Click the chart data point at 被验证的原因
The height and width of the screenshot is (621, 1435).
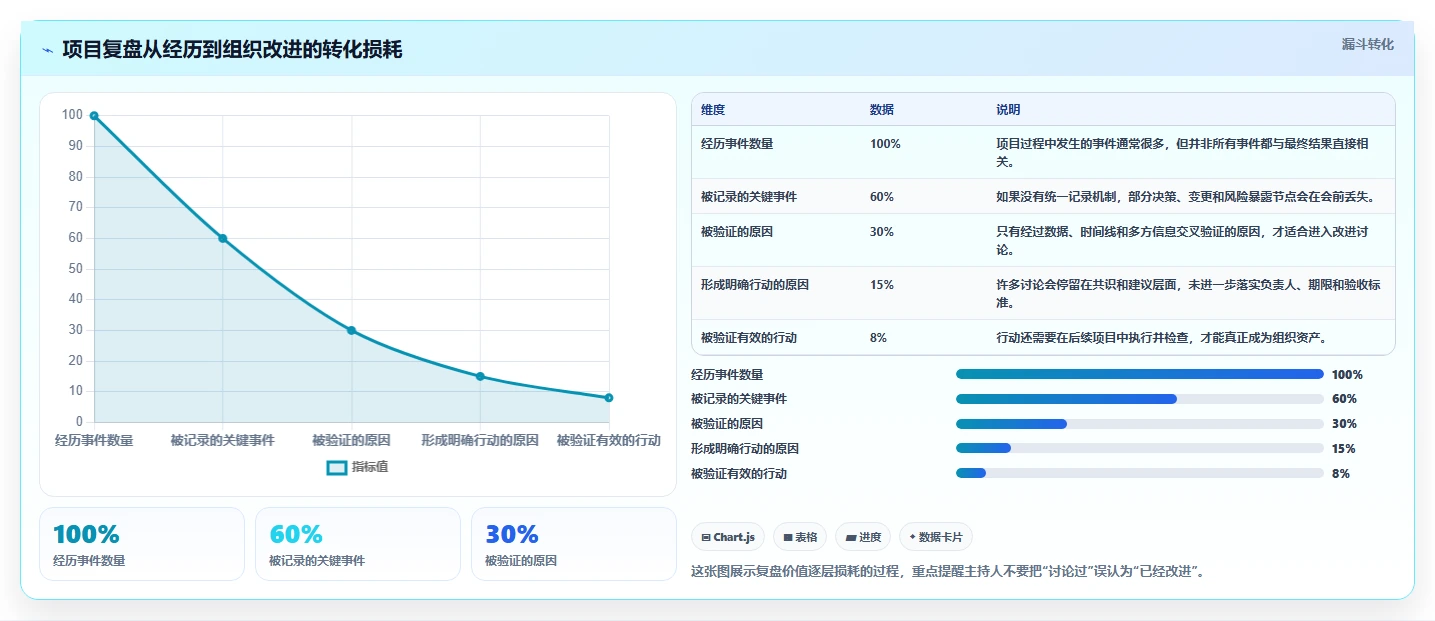coord(351,330)
